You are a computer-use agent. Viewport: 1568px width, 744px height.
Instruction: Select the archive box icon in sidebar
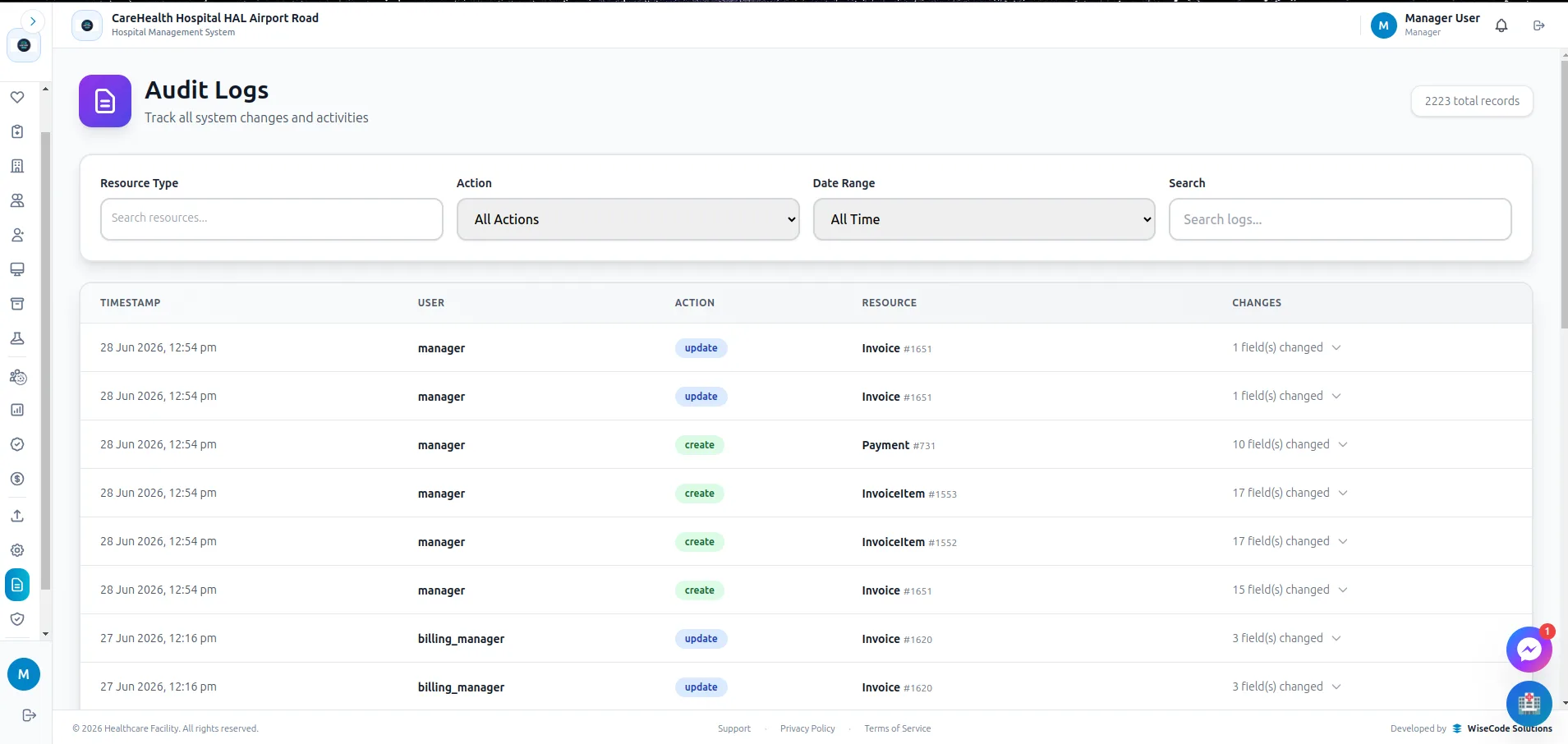point(17,304)
